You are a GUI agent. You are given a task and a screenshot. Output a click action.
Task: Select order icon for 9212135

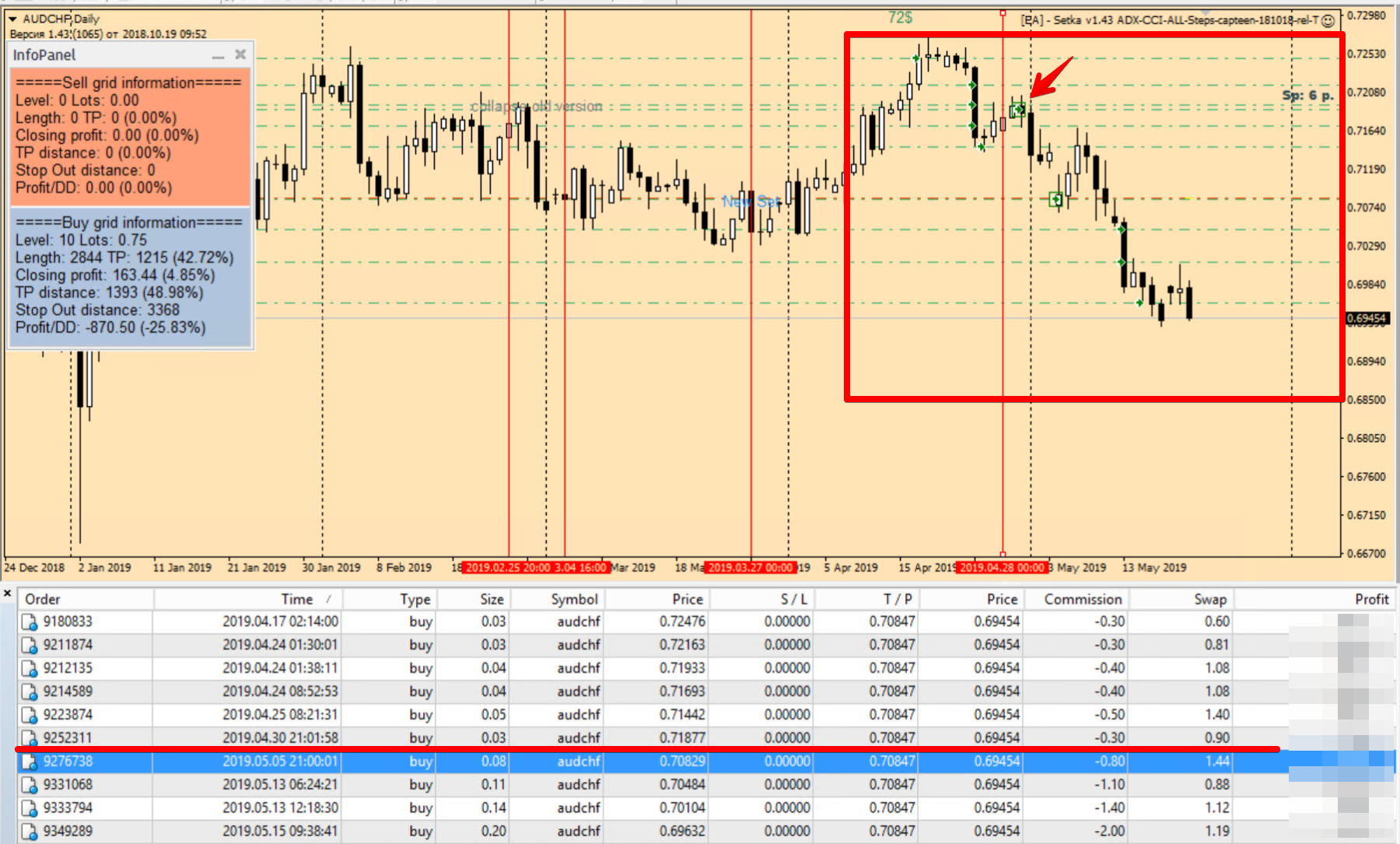(x=30, y=669)
